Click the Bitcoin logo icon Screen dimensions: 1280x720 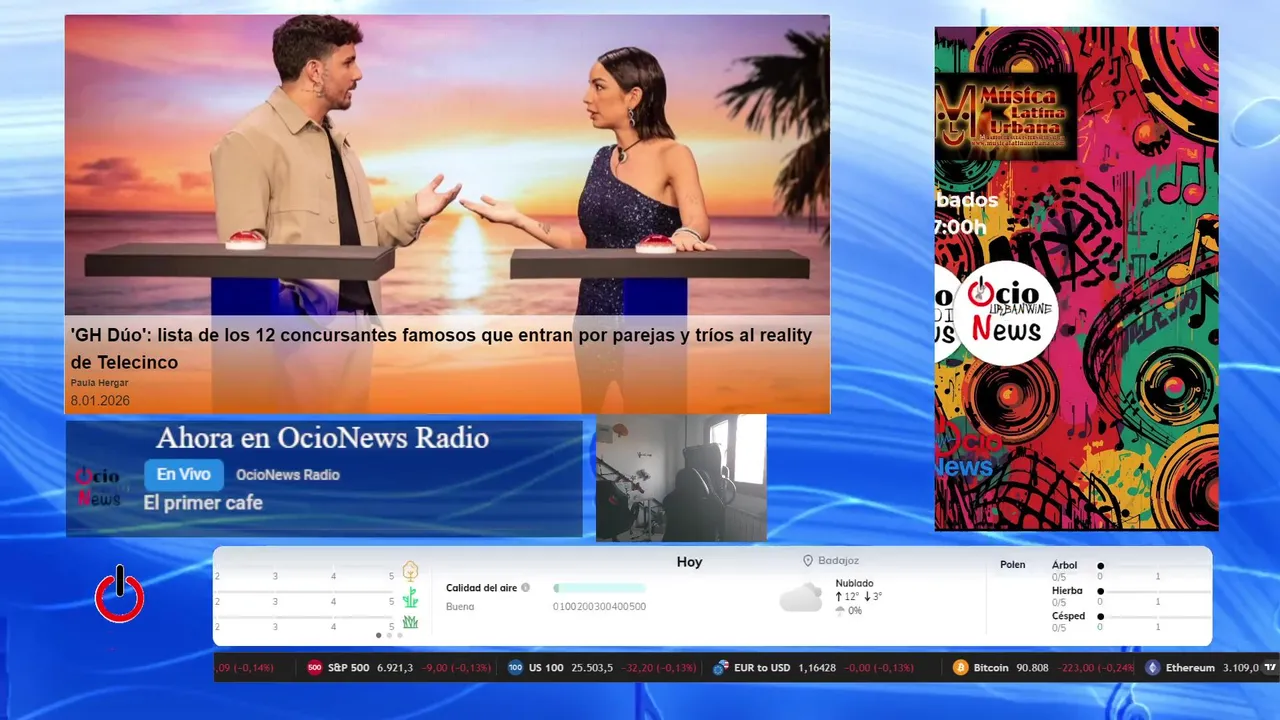tap(960, 668)
